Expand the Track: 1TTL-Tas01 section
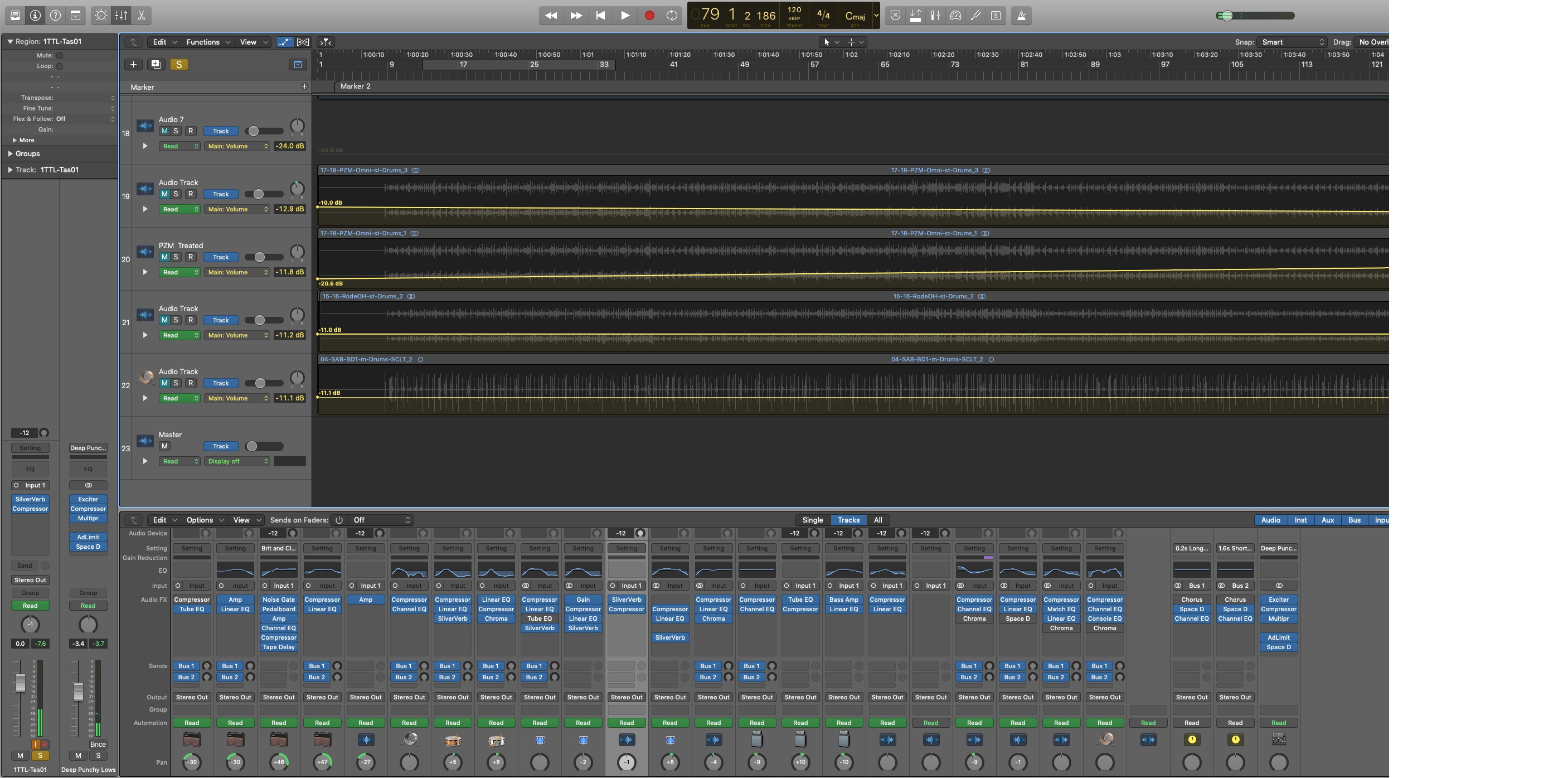Viewport: 1568px width, 778px height. click(x=11, y=170)
